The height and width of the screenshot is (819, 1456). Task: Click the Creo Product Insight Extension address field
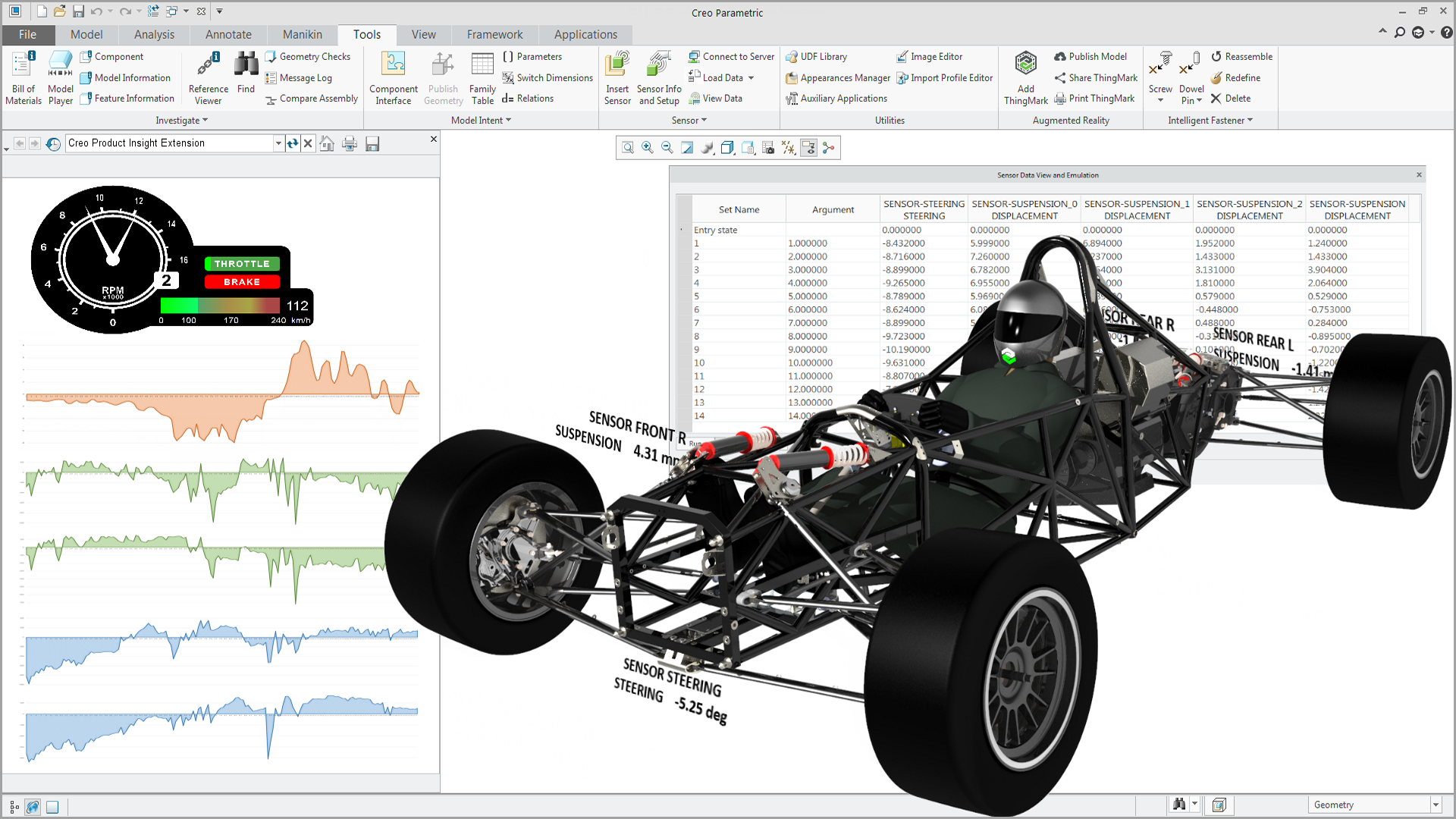tap(170, 143)
